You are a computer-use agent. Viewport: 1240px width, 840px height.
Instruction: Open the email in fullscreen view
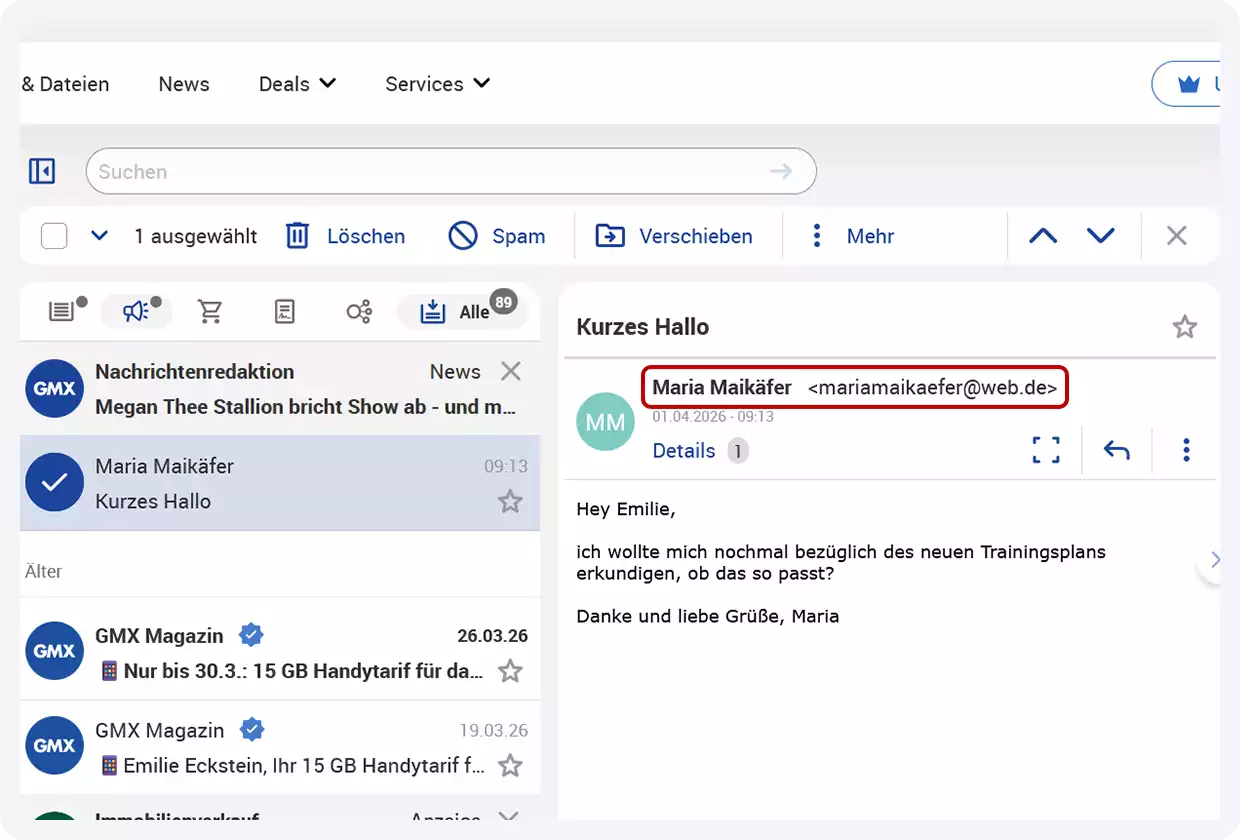tap(1045, 450)
